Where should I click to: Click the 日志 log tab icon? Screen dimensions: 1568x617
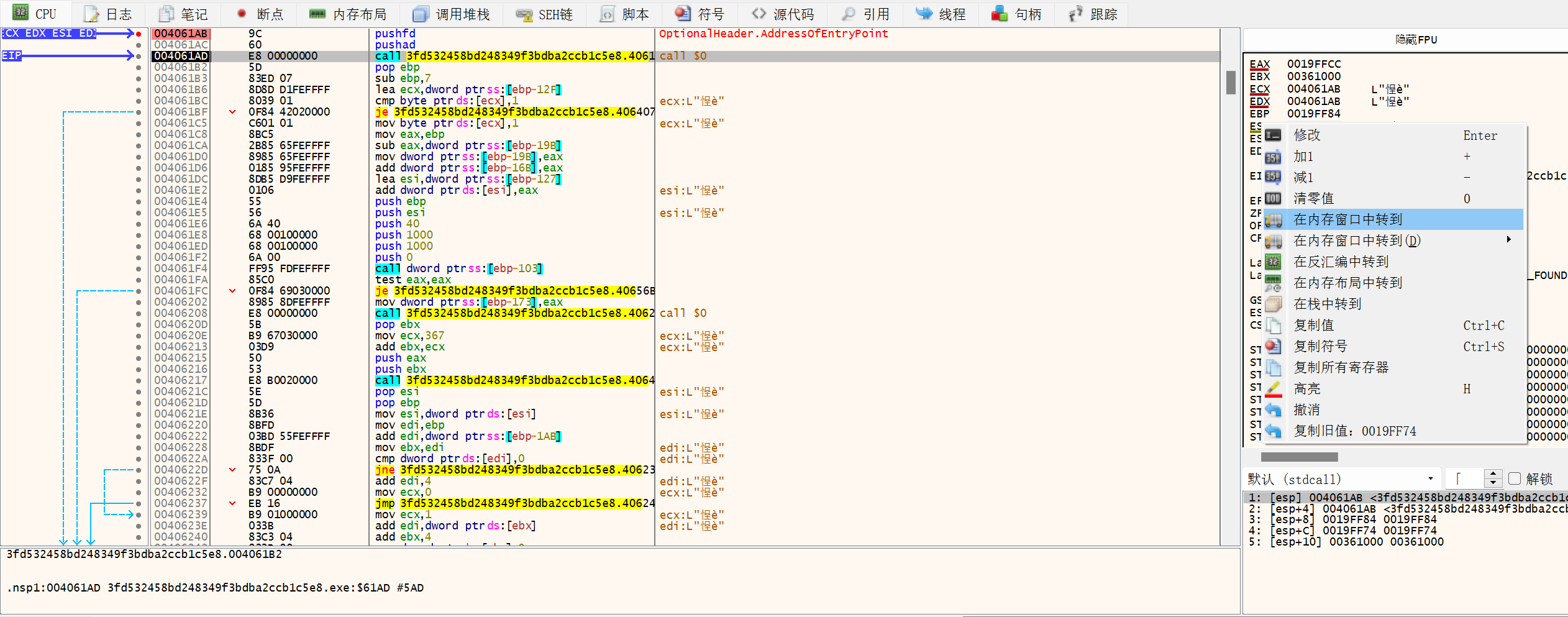pos(92,14)
